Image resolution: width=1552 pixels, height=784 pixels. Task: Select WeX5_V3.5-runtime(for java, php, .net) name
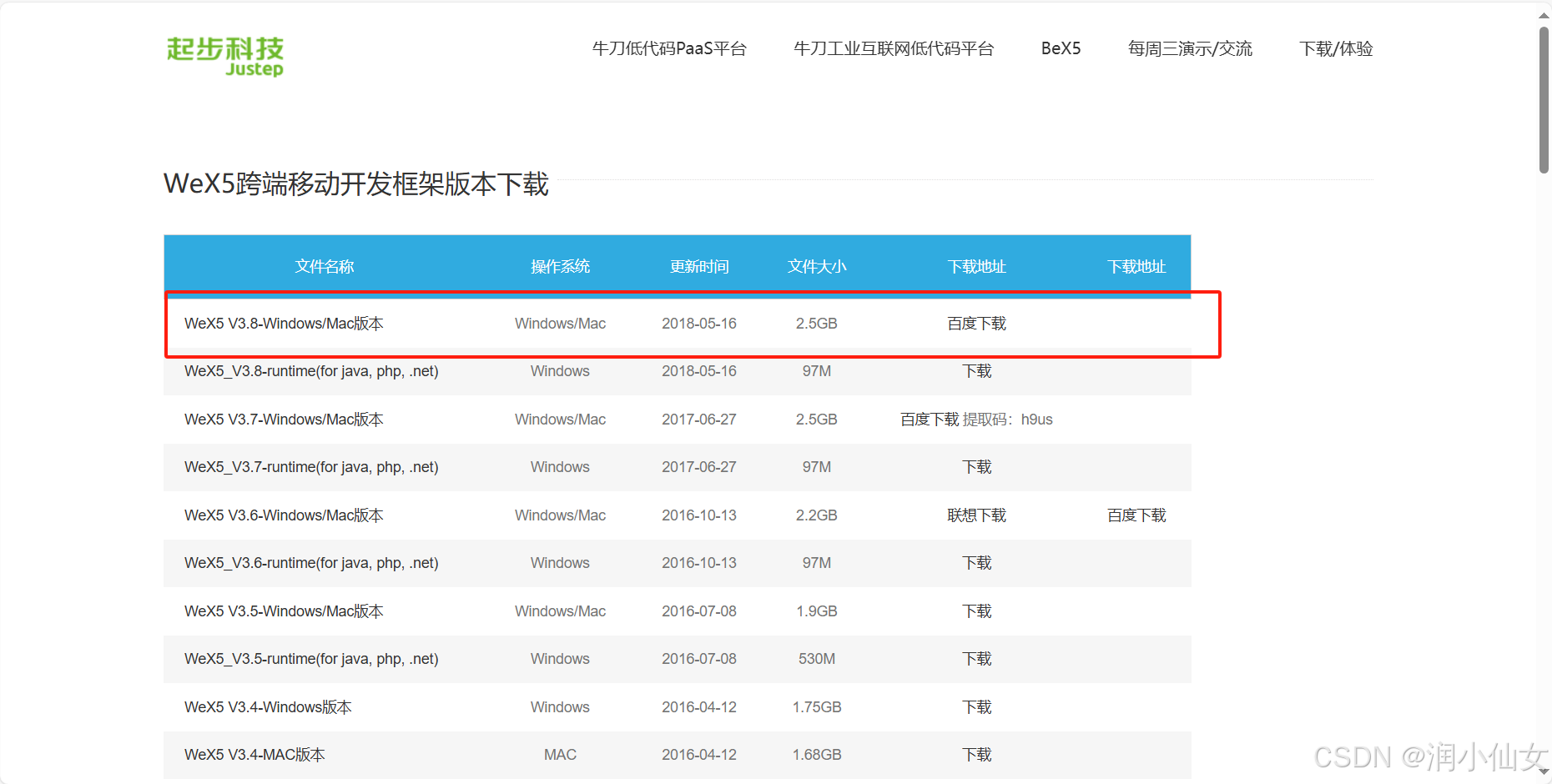click(311, 659)
